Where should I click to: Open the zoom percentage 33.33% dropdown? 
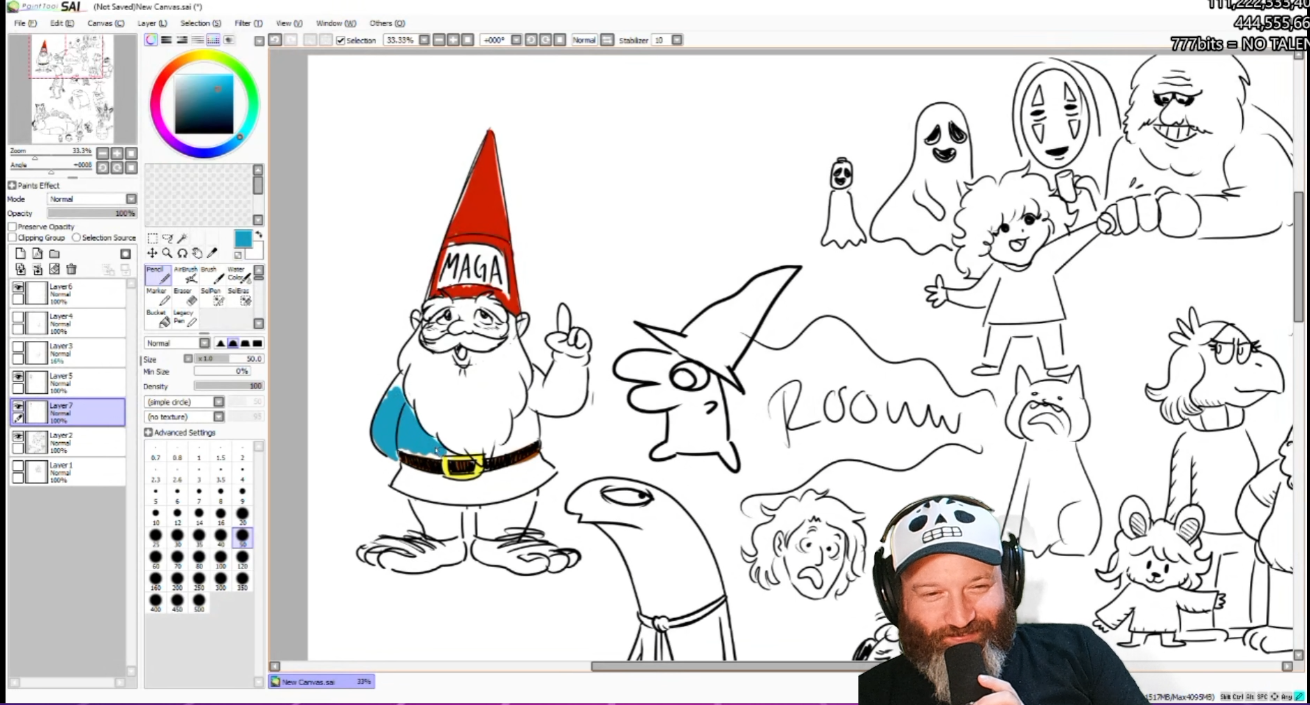coord(425,40)
